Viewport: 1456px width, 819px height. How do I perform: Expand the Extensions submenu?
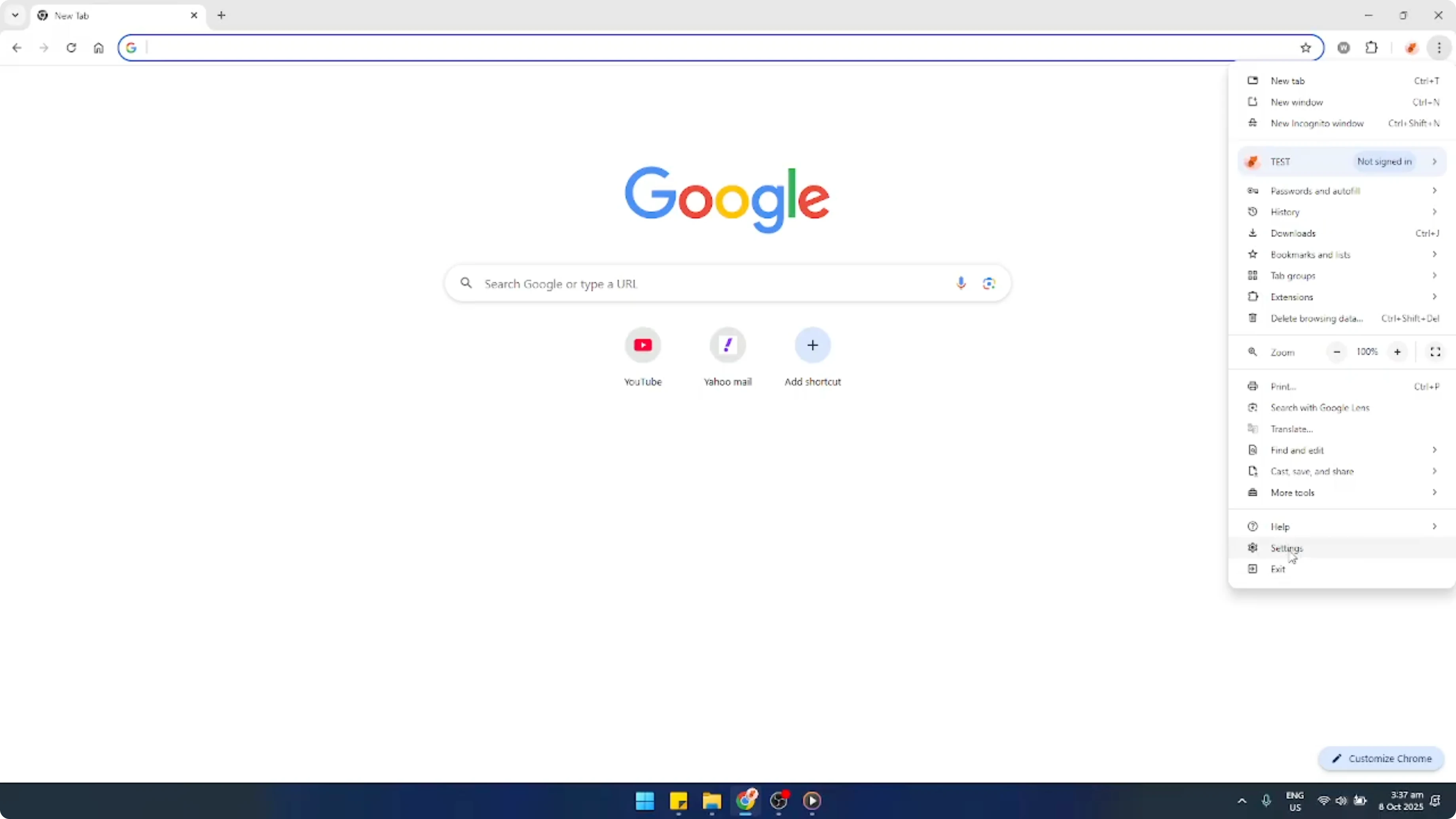1342,297
